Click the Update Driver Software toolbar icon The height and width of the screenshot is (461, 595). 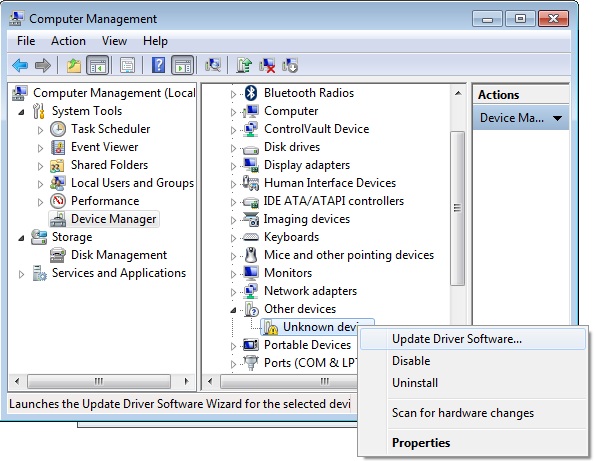[244, 65]
